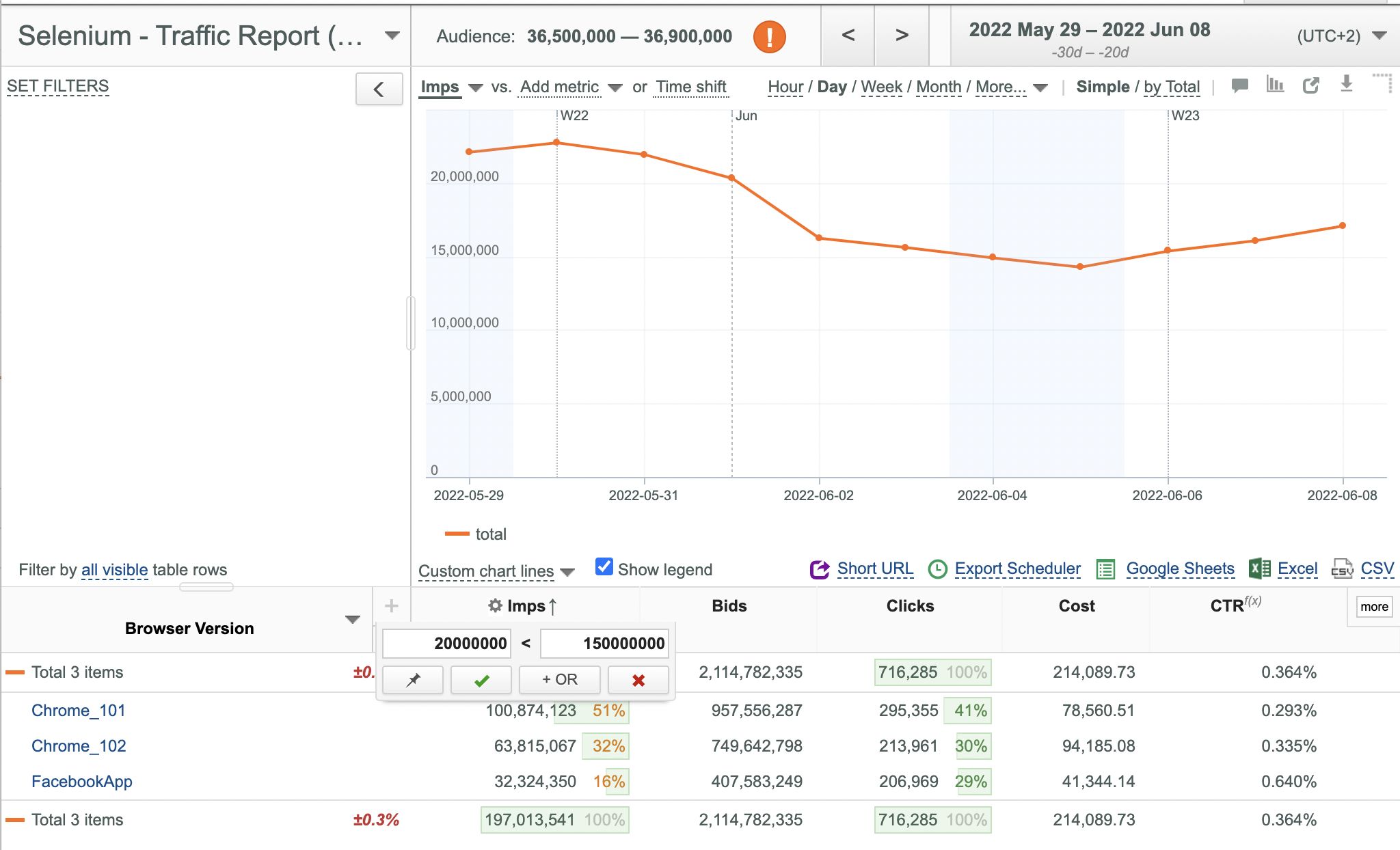Apply the Imps filter with green checkmark
This screenshot has height=850, width=1400.
pos(481,680)
